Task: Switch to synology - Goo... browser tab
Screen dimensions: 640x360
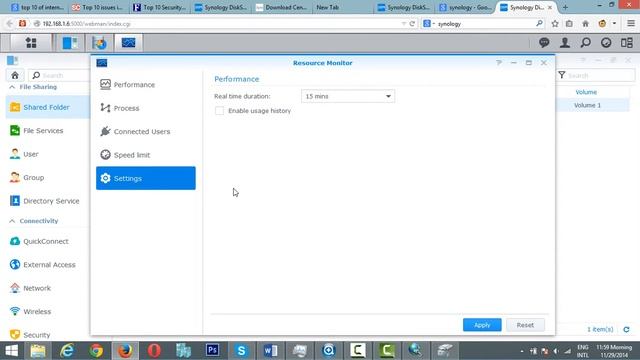Action: tap(466, 7)
